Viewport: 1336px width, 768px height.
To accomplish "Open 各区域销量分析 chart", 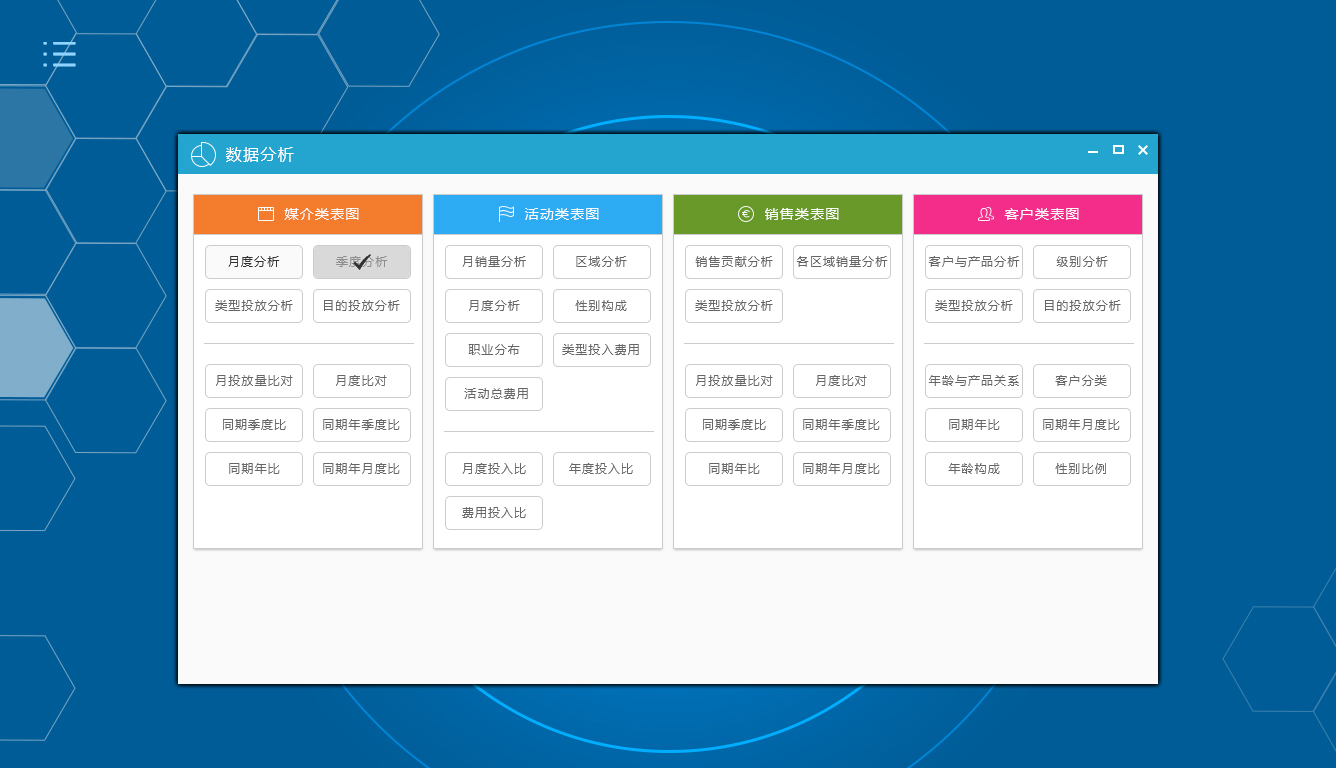I will (x=842, y=262).
